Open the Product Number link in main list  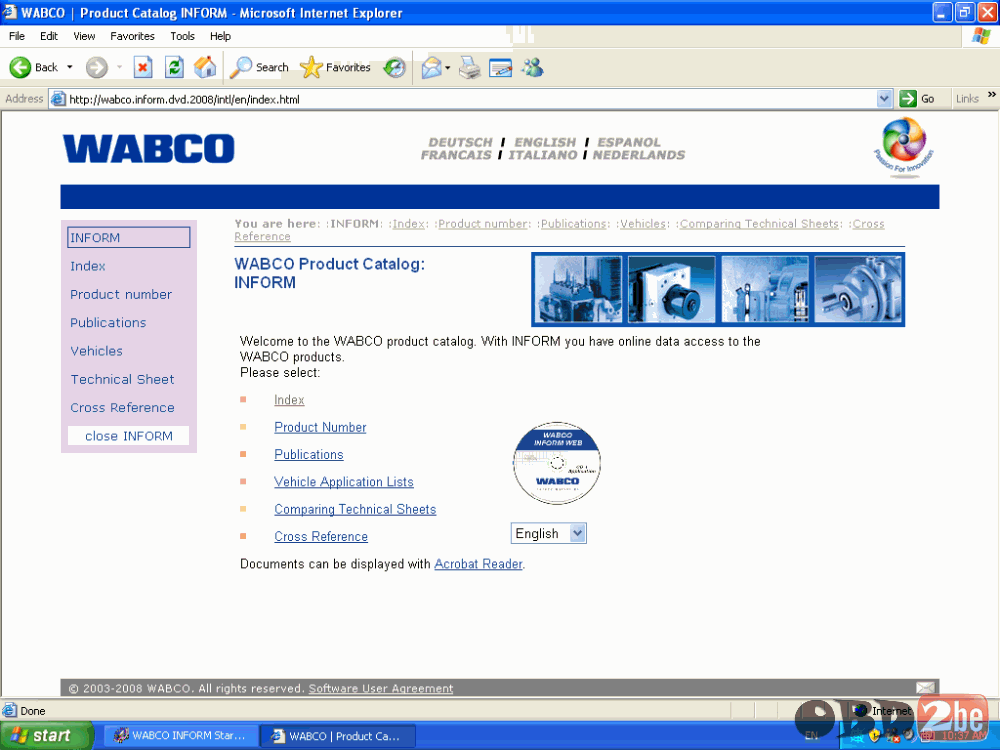[320, 427]
